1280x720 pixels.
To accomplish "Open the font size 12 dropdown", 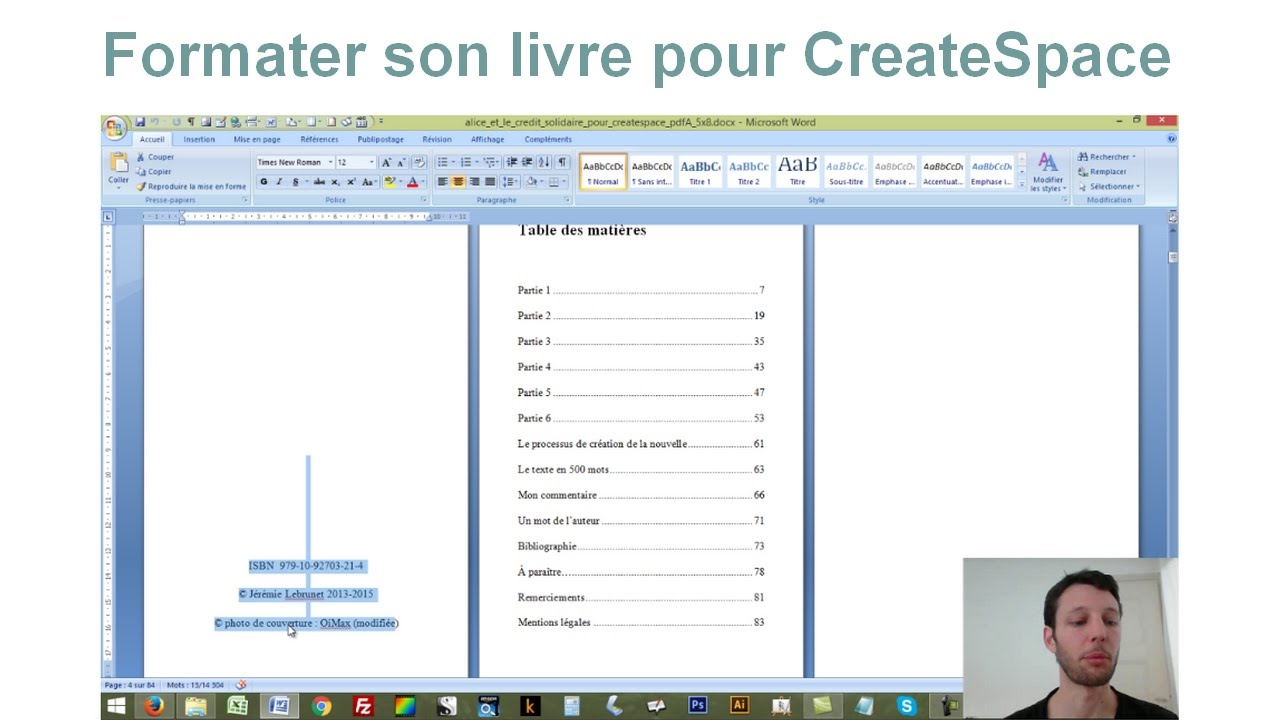I will tap(372, 162).
